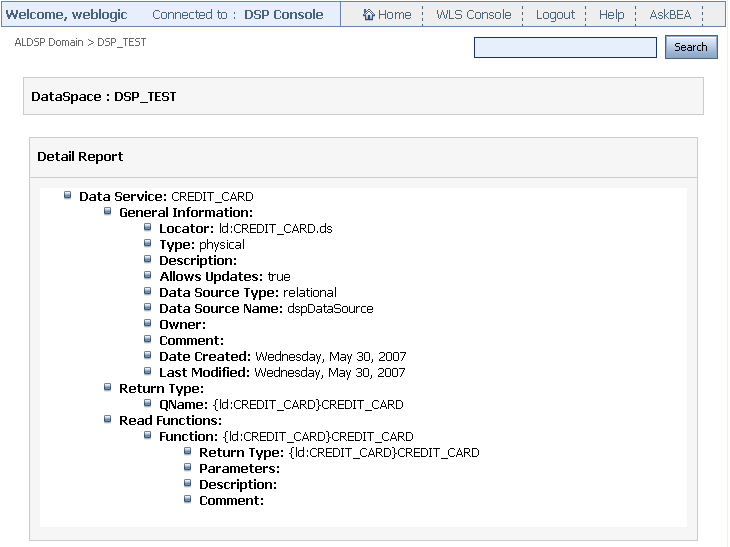Click the bullet beside Function's Description
The width and height of the screenshot is (730, 547).
point(188,483)
